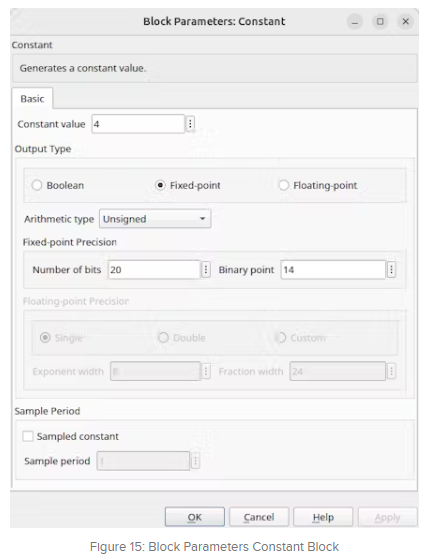Switch to the Basic tab
432x557 pixels.
32,98
